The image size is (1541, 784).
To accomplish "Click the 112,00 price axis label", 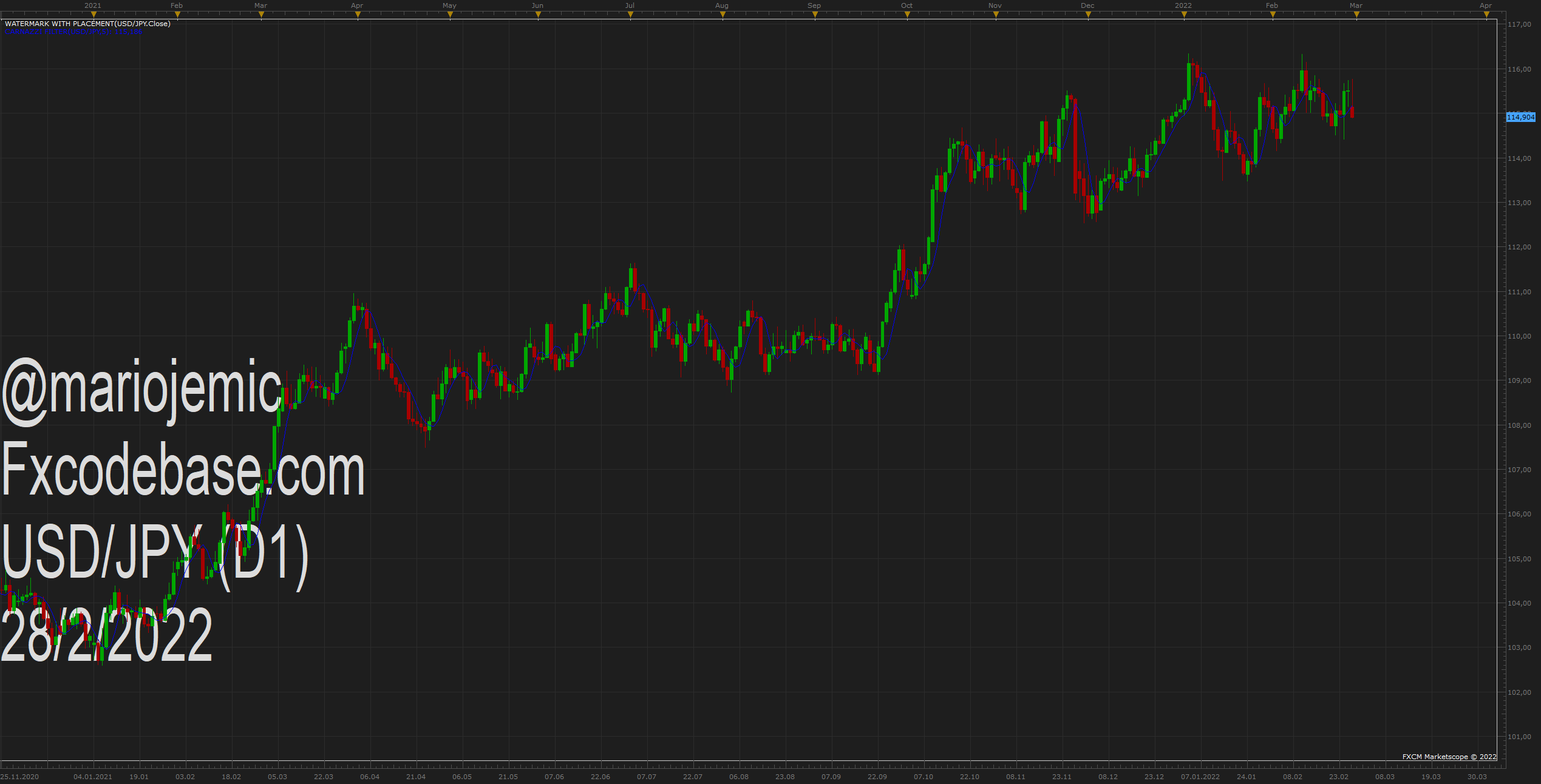I will (x=1519, y=247).
